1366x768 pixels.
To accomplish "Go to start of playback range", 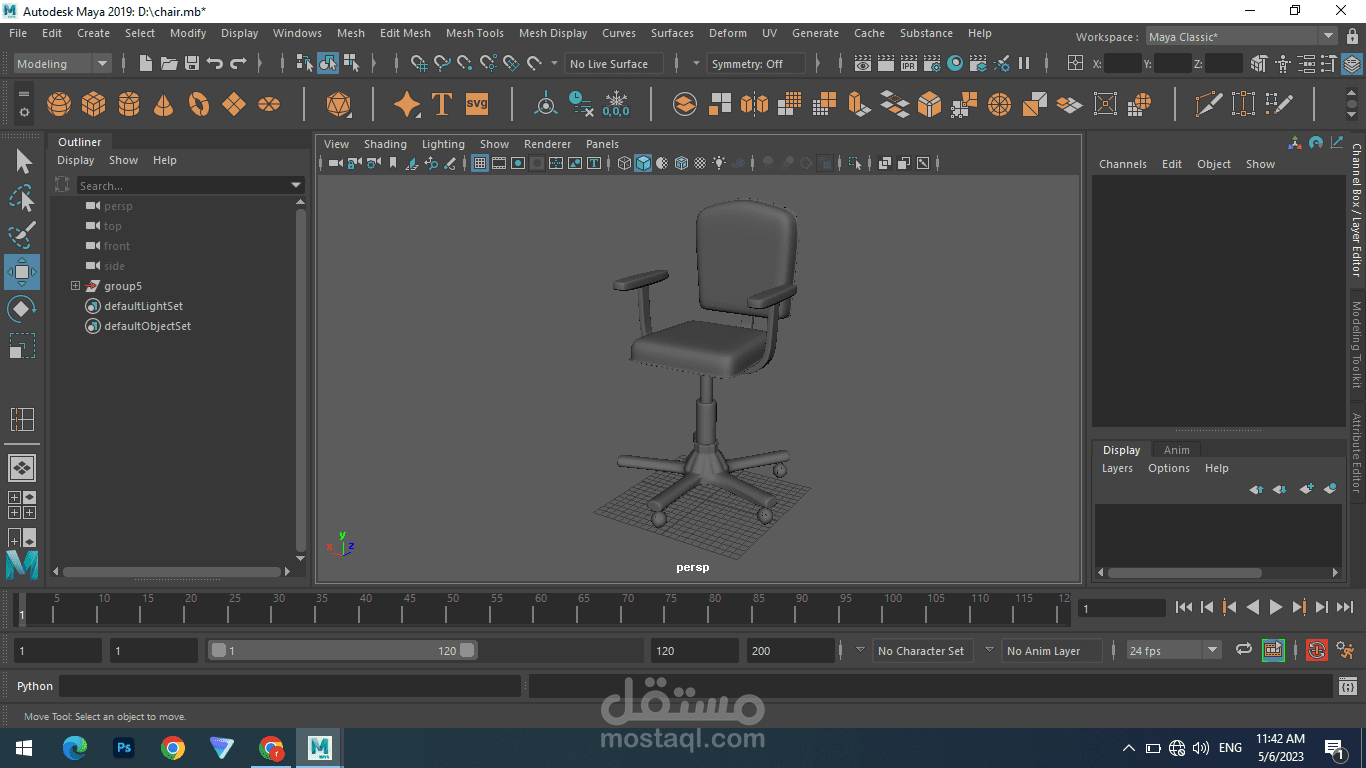I will [1184, 607].
